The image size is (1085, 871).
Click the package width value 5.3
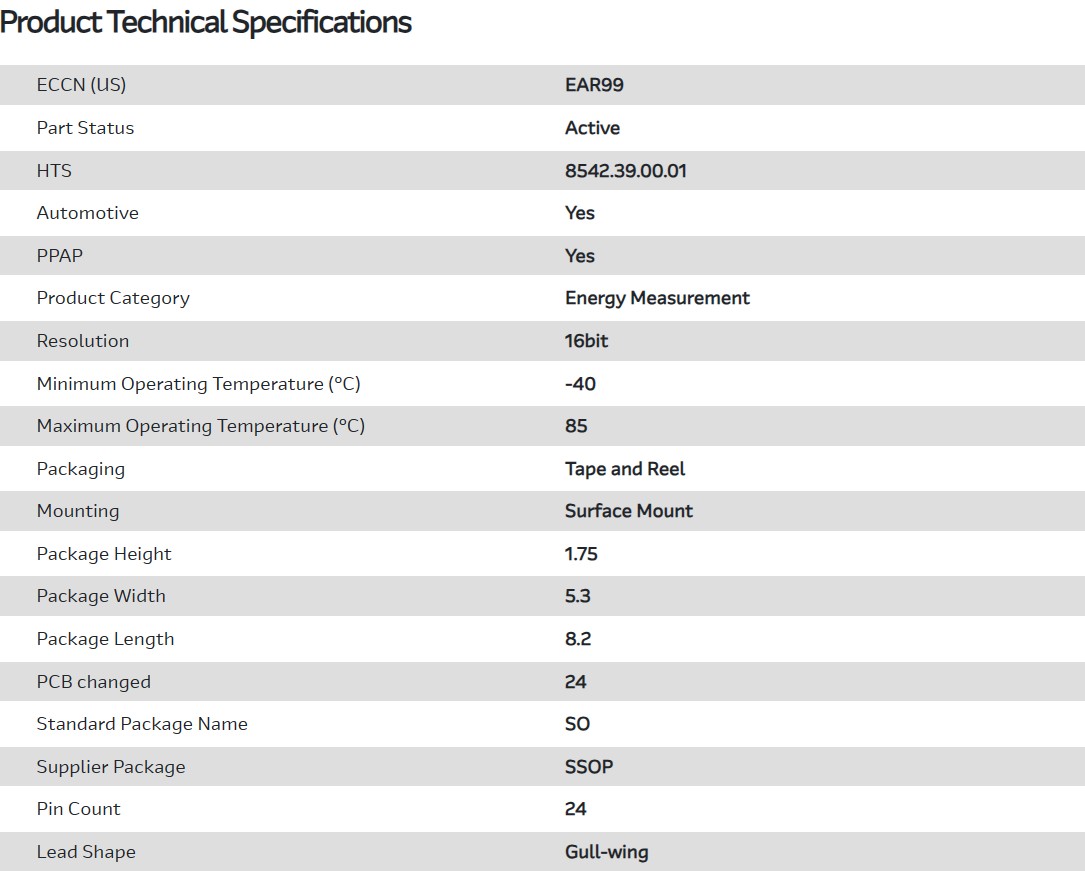click(577, 596)
